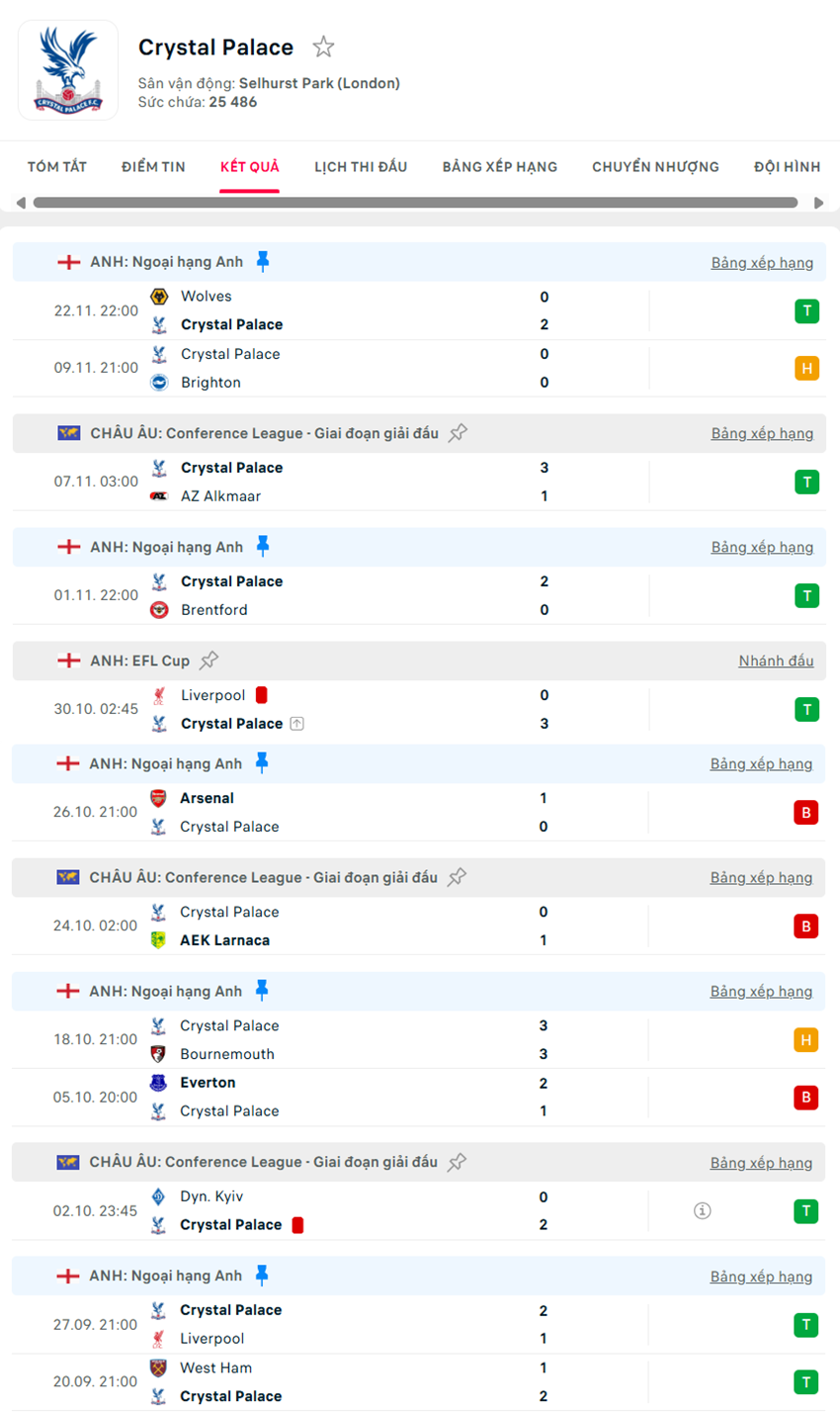Unpin the top Ngoại hạng Anh league section
The width and height of the screenshot is (840, 1414).
263,261
